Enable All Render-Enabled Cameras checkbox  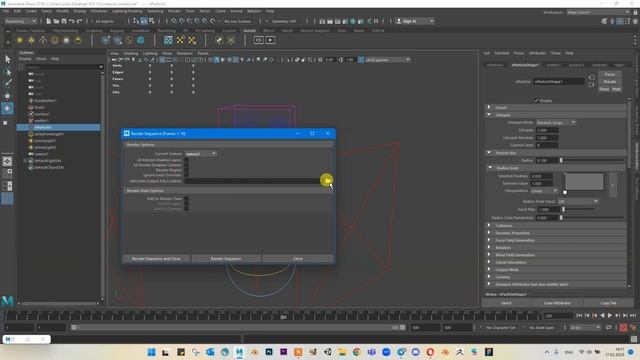[x=187, y=165]
